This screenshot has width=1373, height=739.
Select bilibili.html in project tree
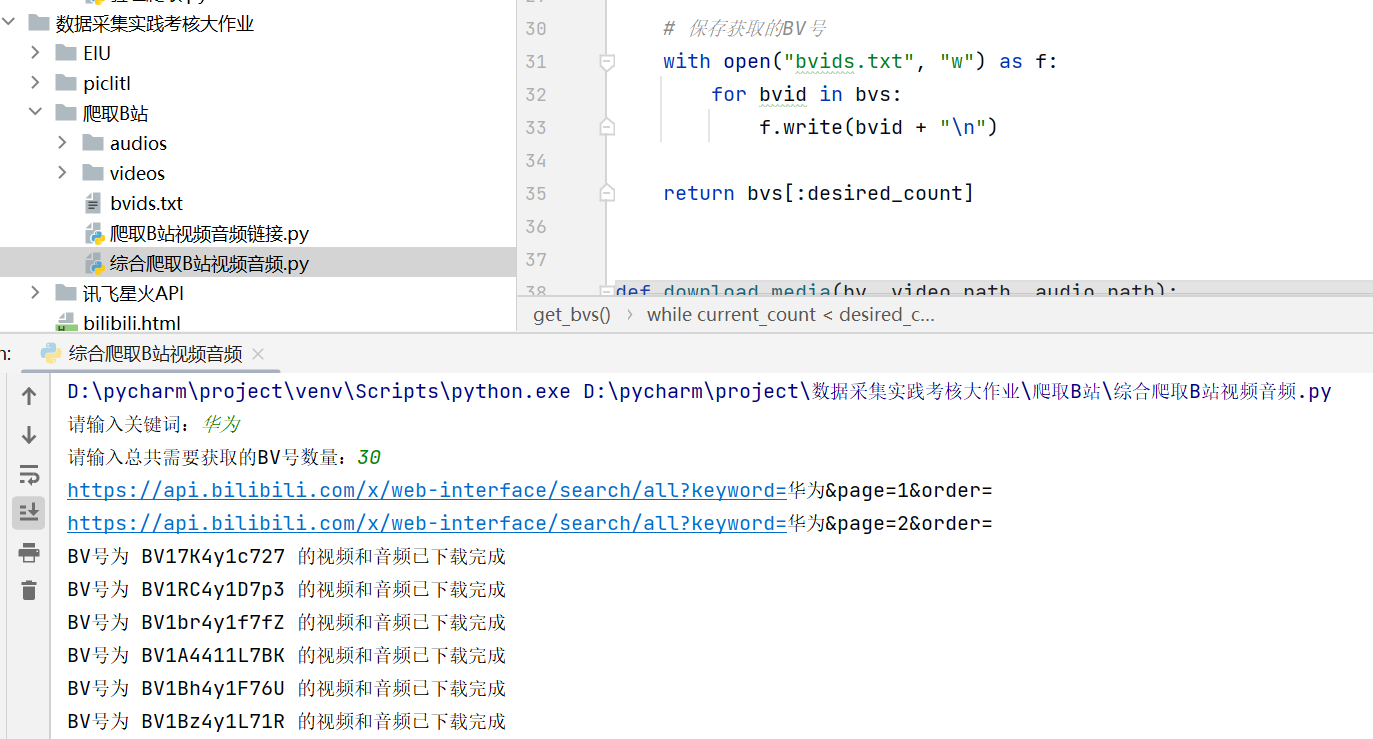point(132,323)
